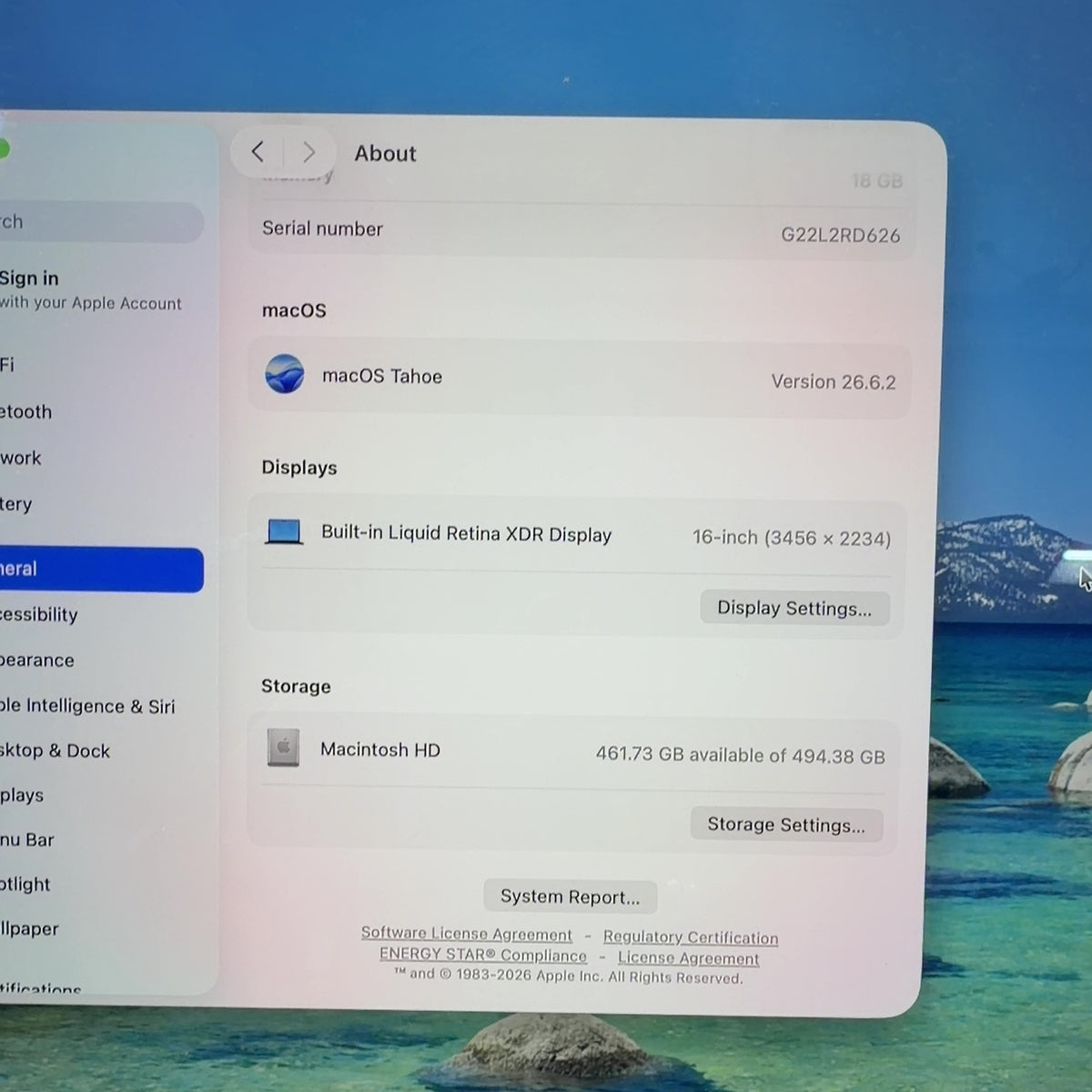Open the ENERGY STAR Compliance link

tap(483, 955)
